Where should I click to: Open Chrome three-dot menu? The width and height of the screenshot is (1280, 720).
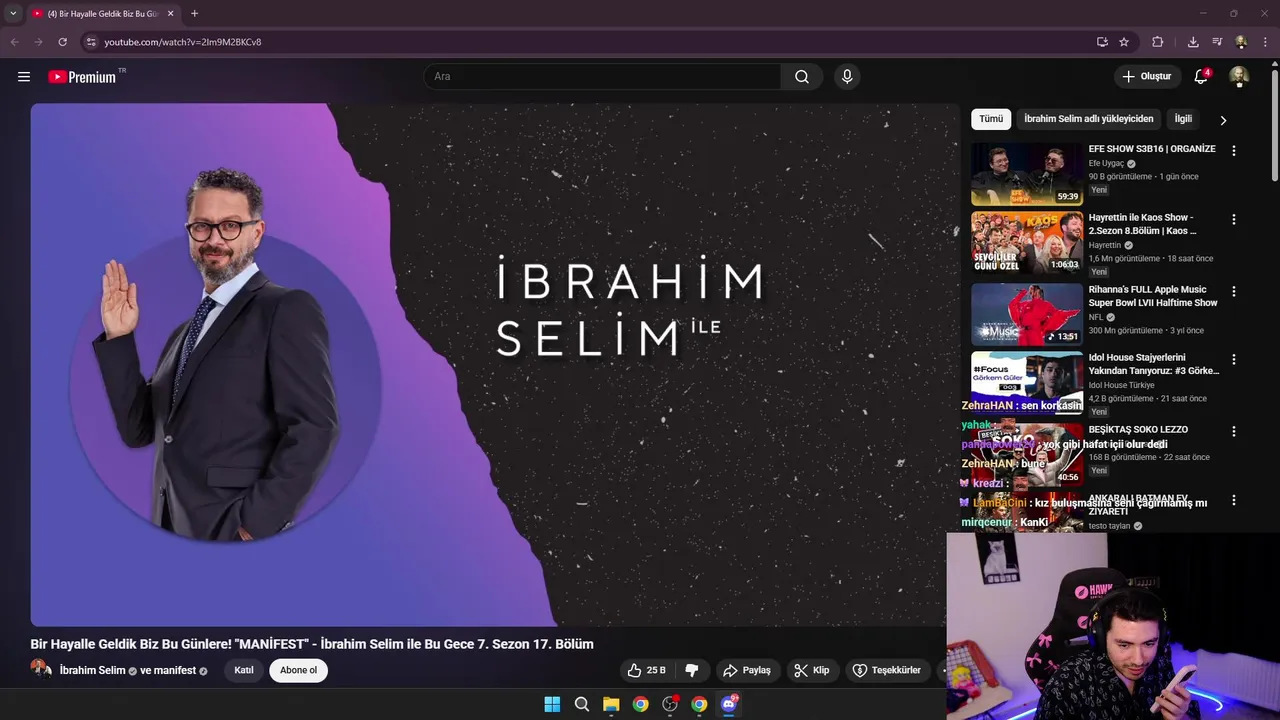tap(1266, 42)
